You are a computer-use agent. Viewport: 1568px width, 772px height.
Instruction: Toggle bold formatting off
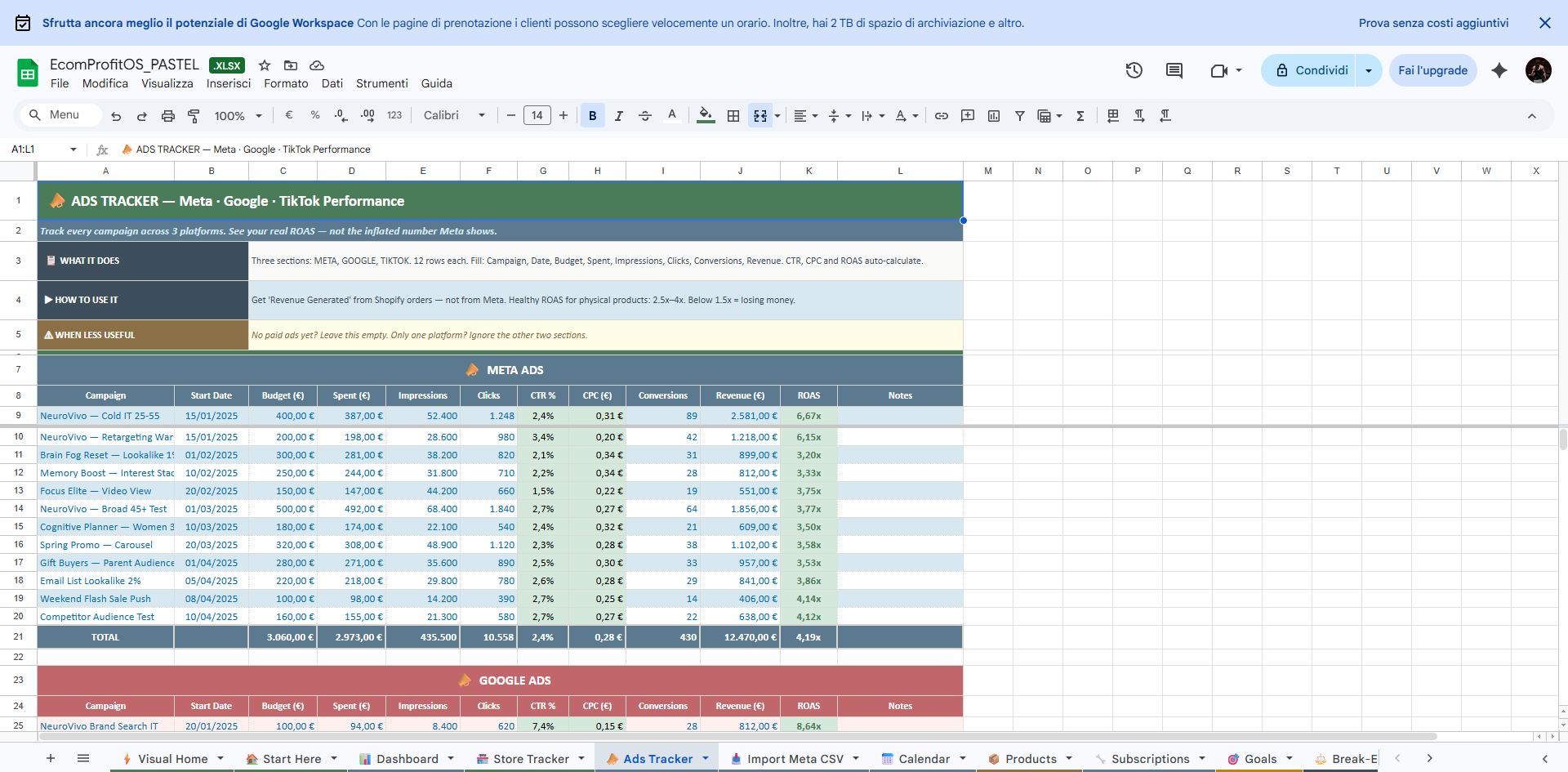pos(593,115)
